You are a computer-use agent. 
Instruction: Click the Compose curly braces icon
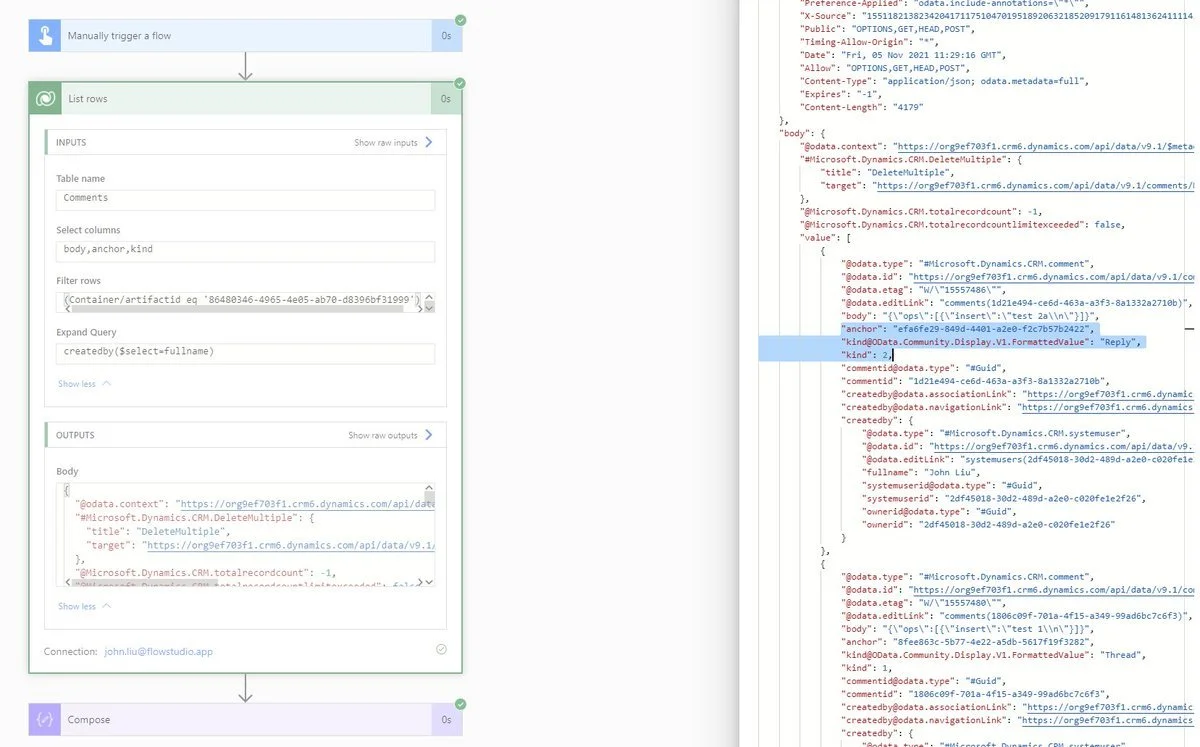pyautogui.click(x=45, y=719)
